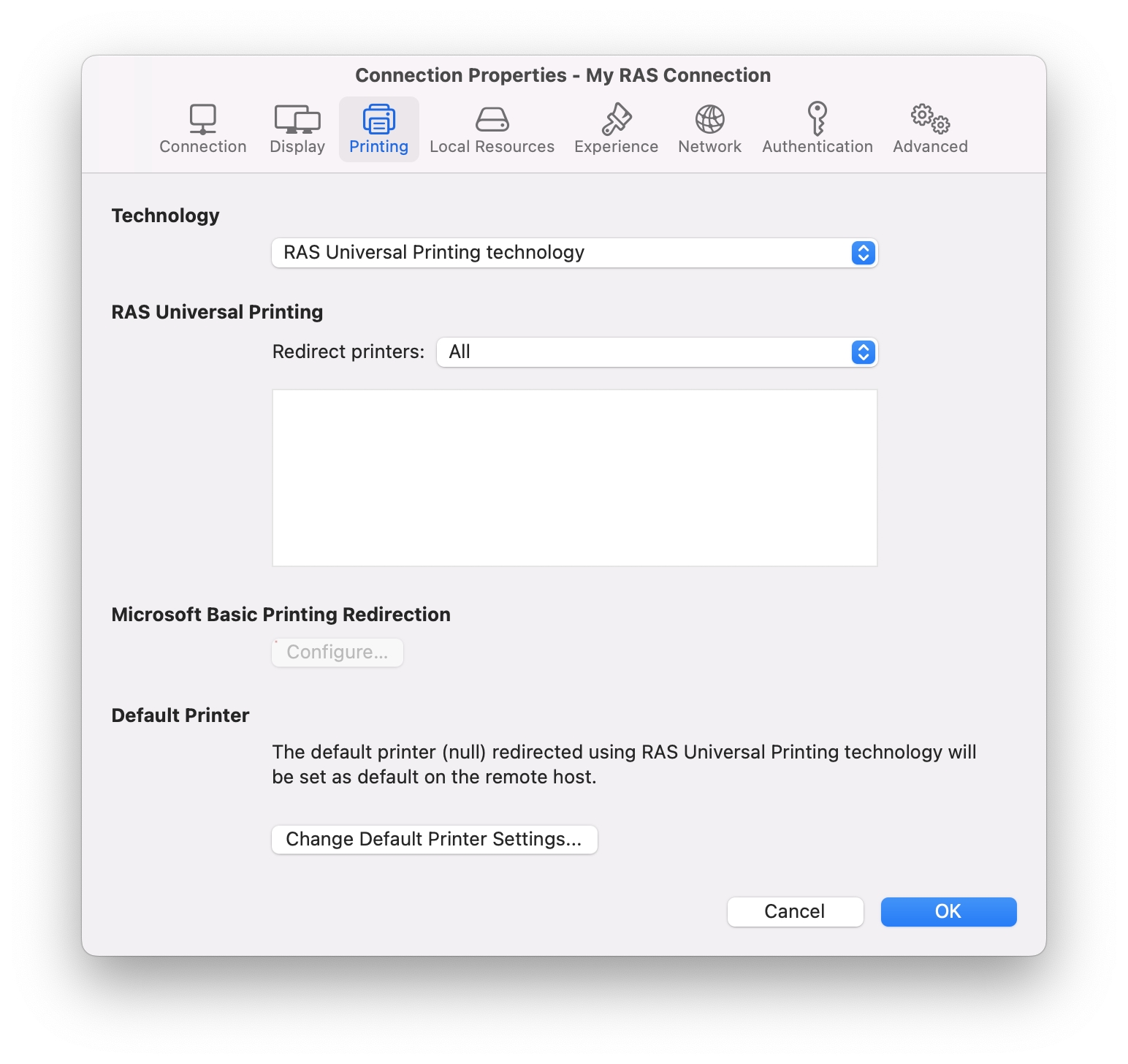The width and height of the screenshot is (1128, 1064).
Task: Confirm with the OK button
Action: click(x=948, y=912)
